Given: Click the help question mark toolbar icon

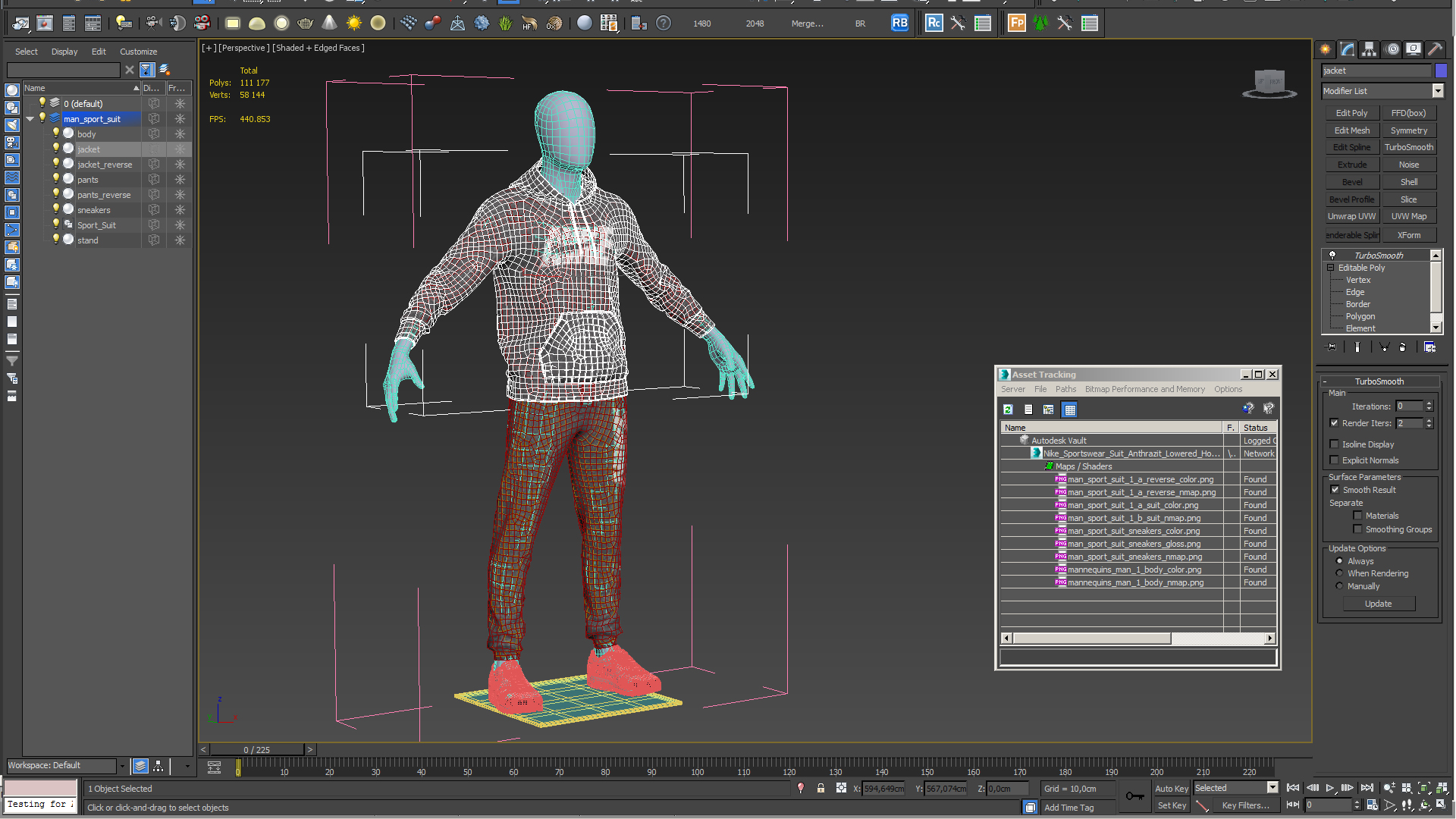Looking at the screenshot, I should point(664,24).
